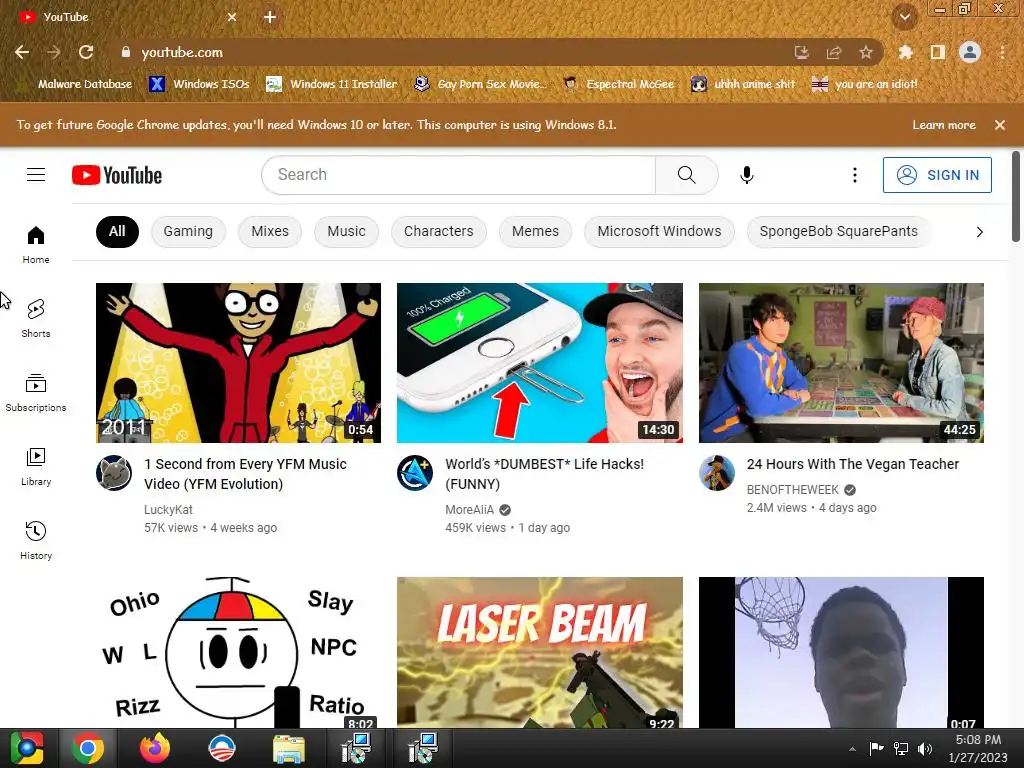The width and height of the screenshot is (1024, 768).
Task: Open Firefox from the taskbar
Action: click(155, 748)
